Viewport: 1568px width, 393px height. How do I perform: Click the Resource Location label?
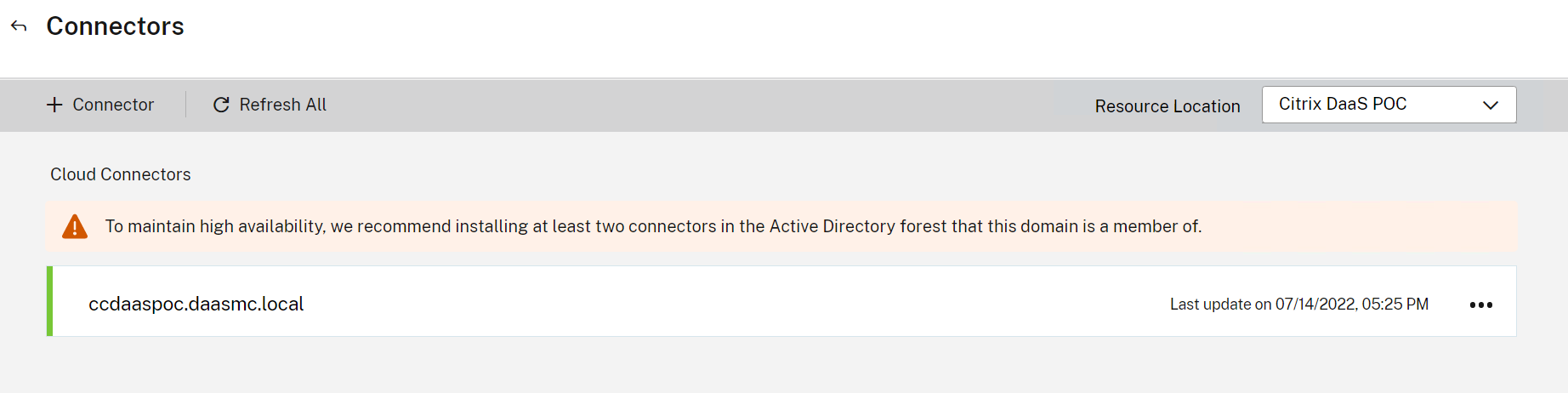(1167, 106)
